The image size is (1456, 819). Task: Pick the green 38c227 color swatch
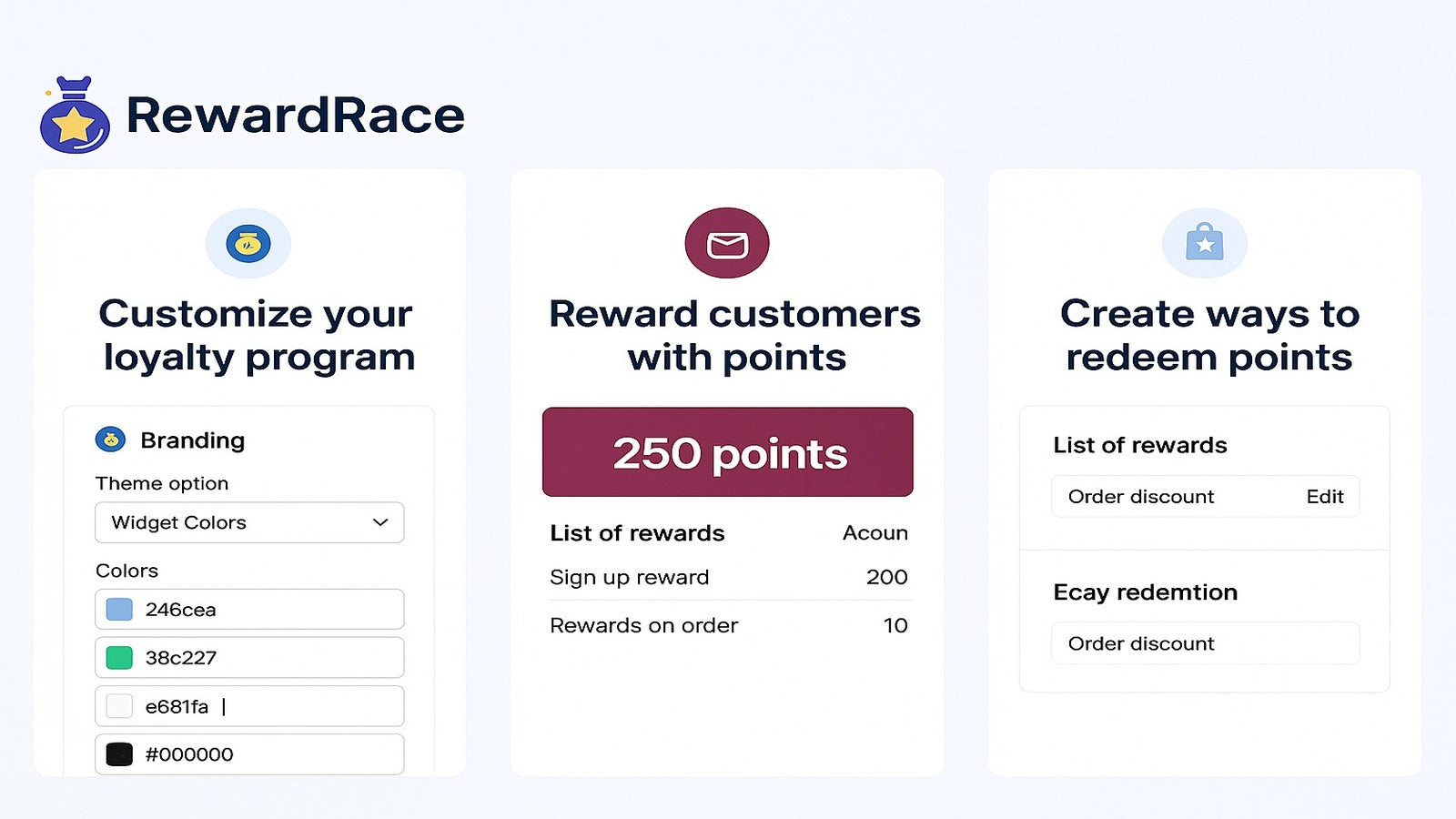(119, 658)
